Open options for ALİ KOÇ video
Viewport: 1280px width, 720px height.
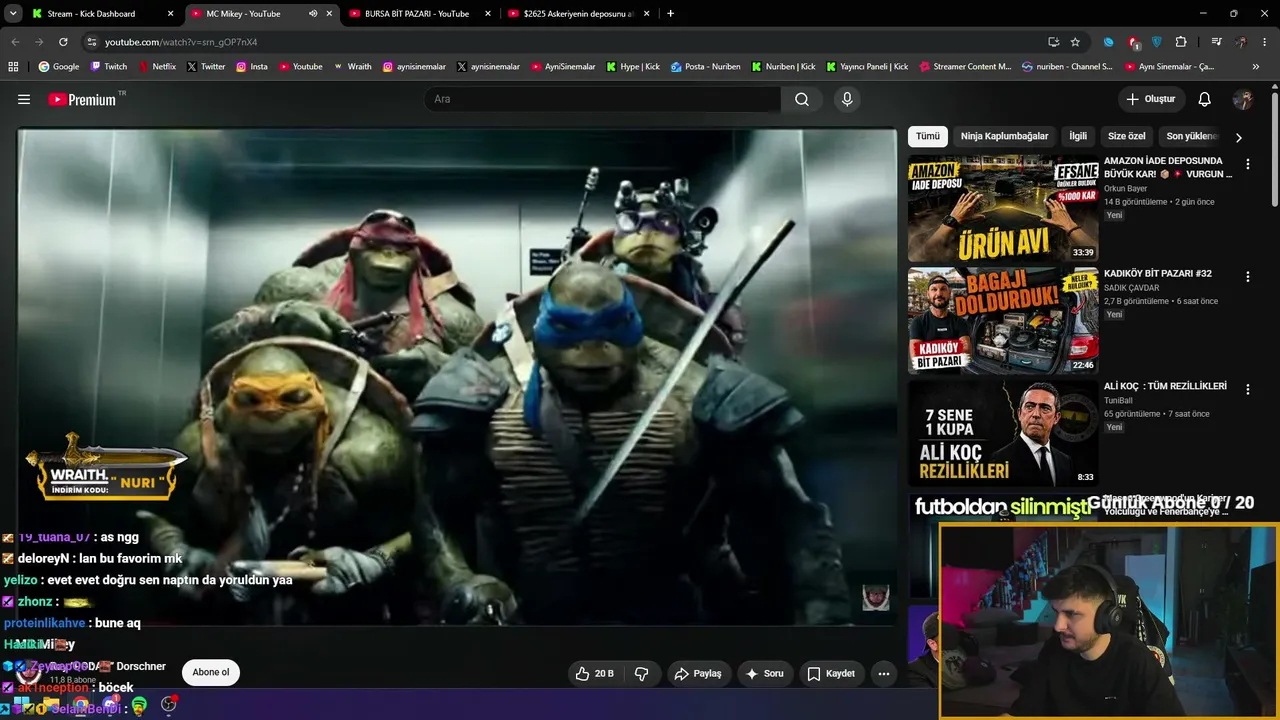click(1247, 389)
